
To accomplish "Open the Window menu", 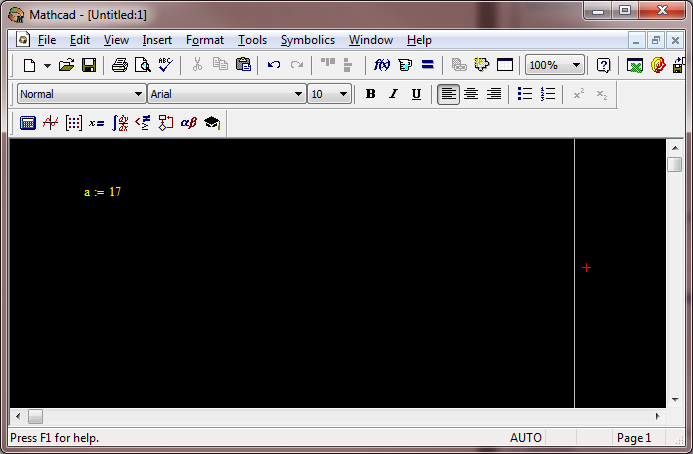I will (371, 40).
